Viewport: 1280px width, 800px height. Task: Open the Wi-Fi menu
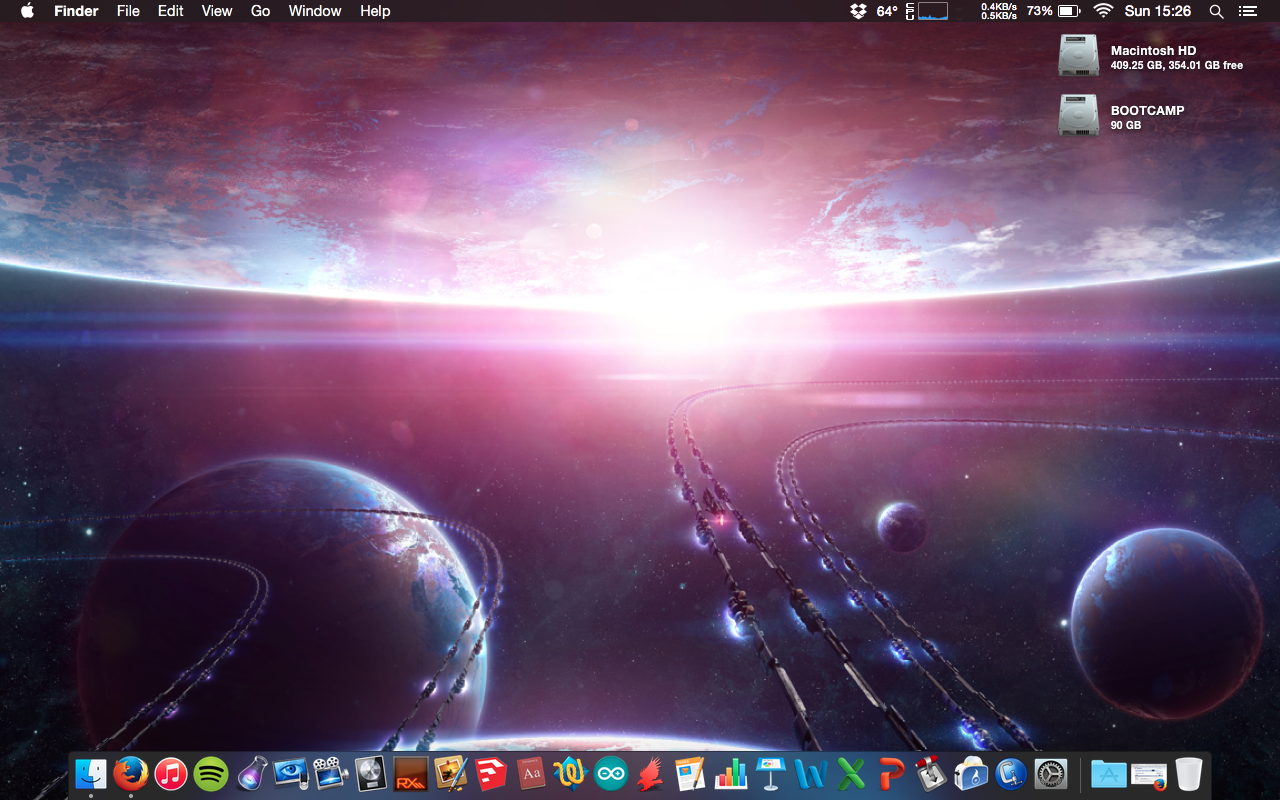[x=1103, y=11]
